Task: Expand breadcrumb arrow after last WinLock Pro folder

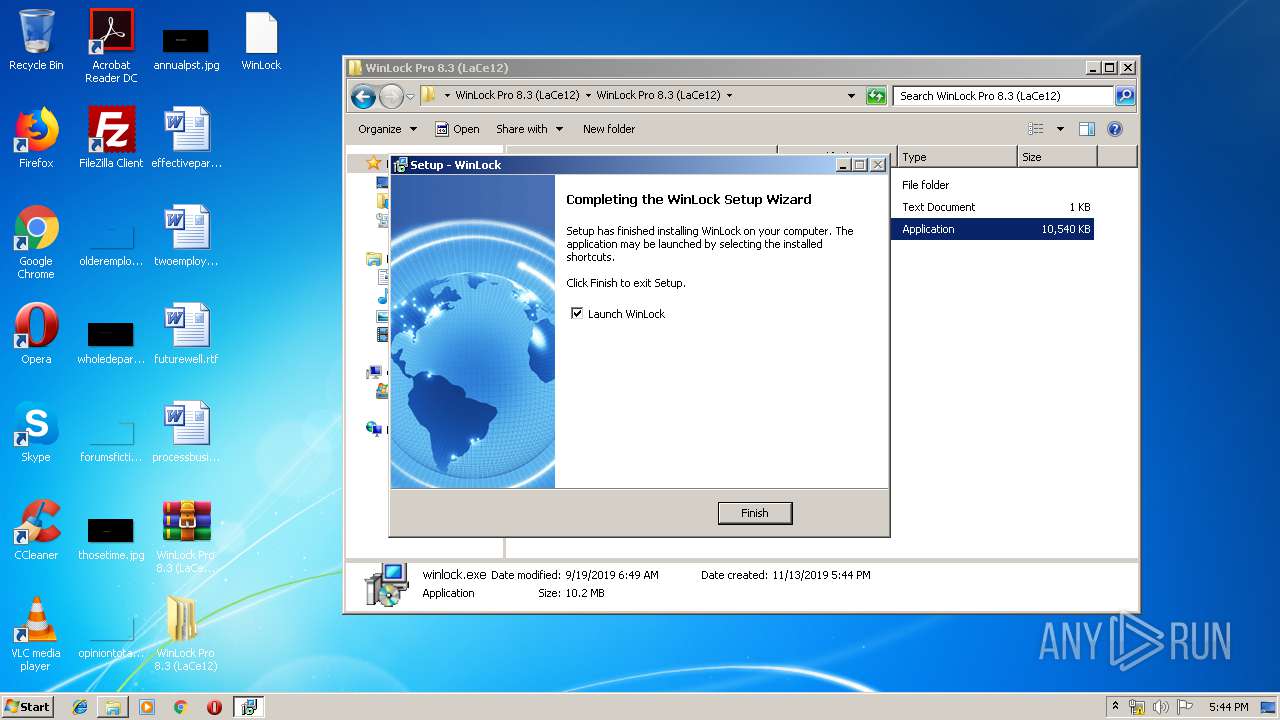Action: [x=729, y=96]
